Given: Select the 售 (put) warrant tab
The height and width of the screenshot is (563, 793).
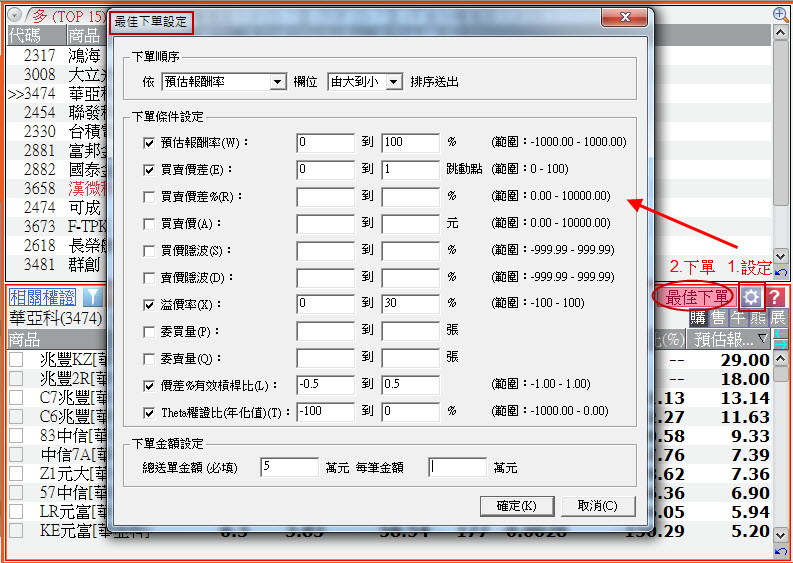Looking at the screenshot, I should coord(718,318).
